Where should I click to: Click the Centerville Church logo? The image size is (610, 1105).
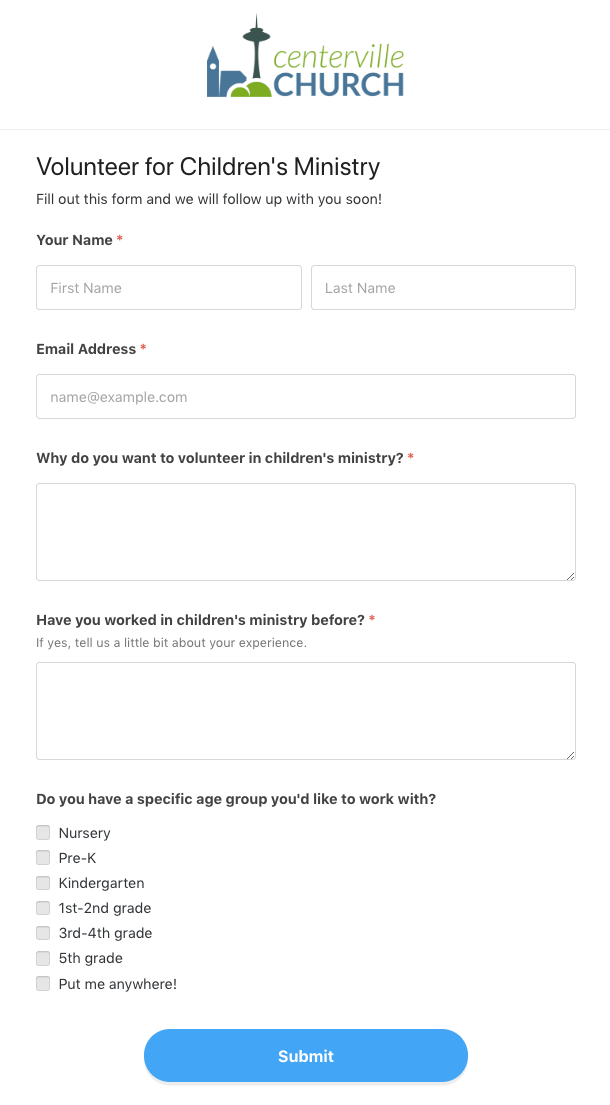point(305,62)
